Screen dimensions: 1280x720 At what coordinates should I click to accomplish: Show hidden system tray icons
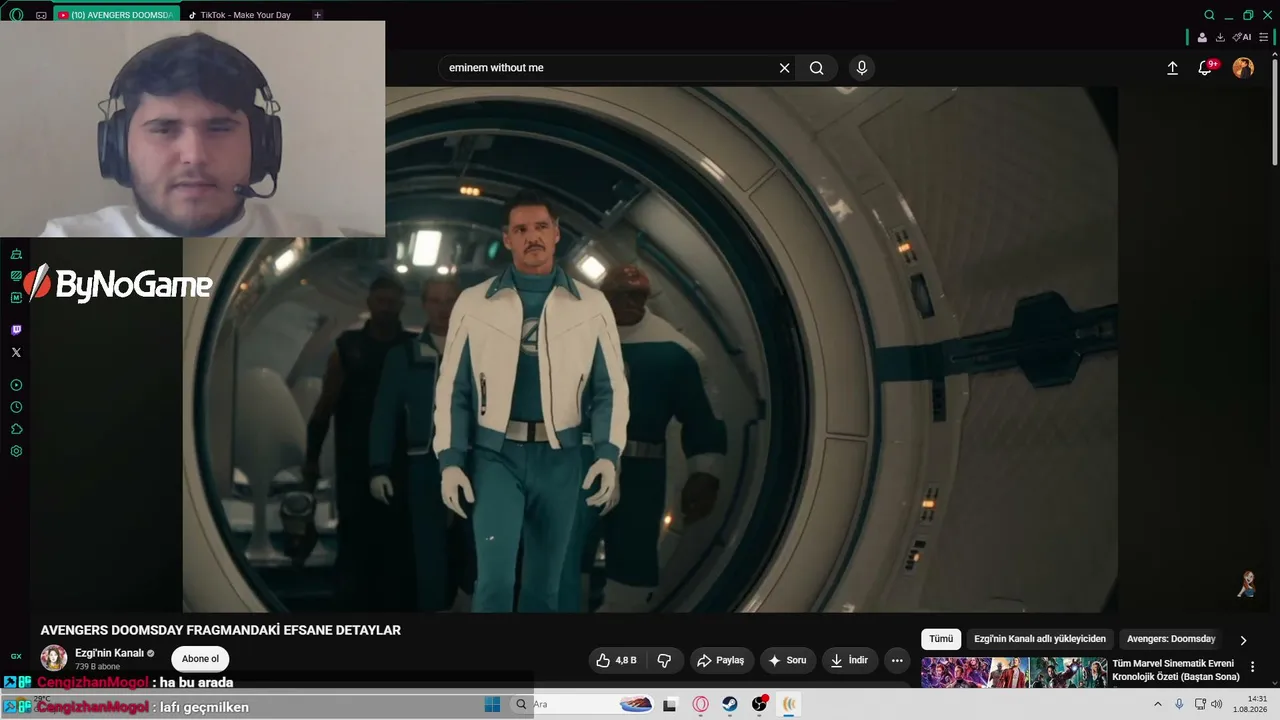tap(1158, 704)
